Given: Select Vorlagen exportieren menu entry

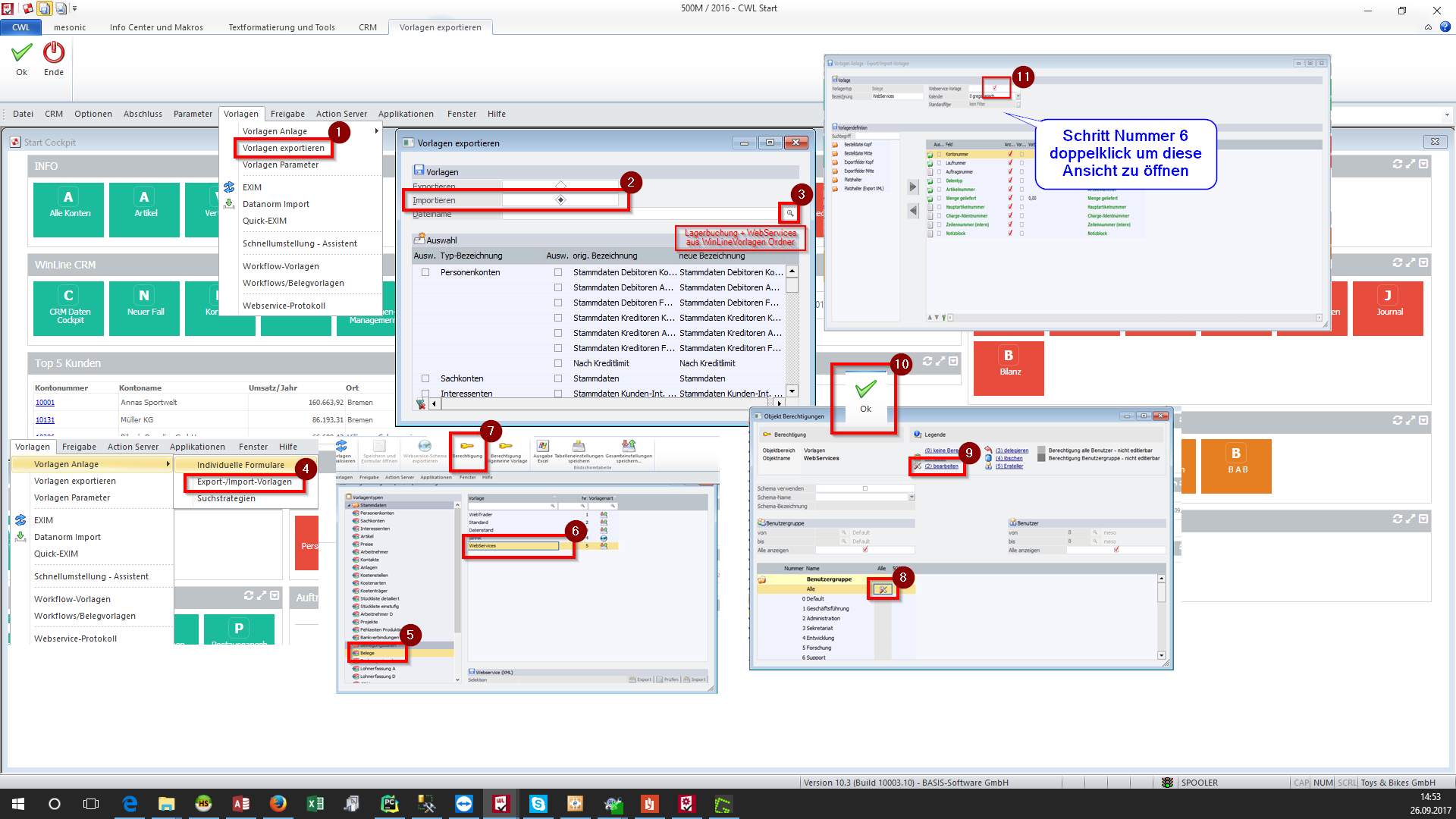Looking at the screenshot, I should point(283,148).
